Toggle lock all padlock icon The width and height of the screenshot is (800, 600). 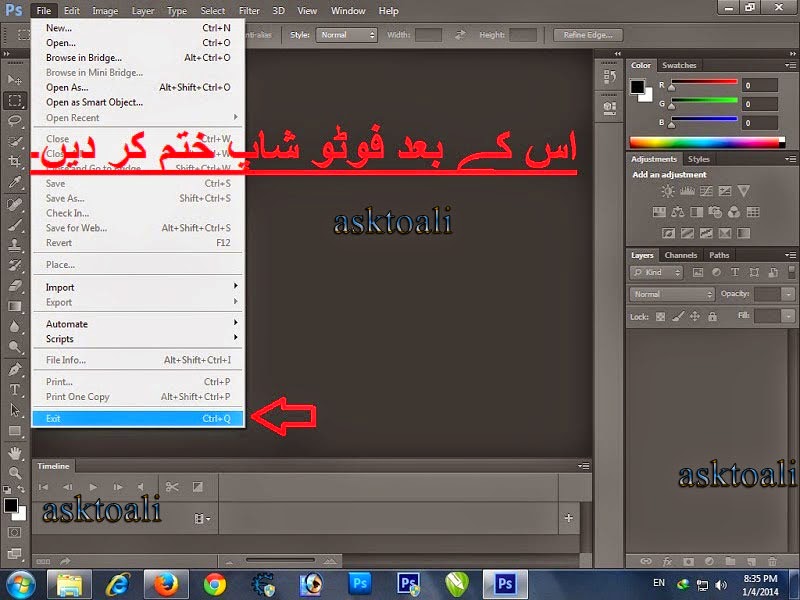(x=713, y=317)
